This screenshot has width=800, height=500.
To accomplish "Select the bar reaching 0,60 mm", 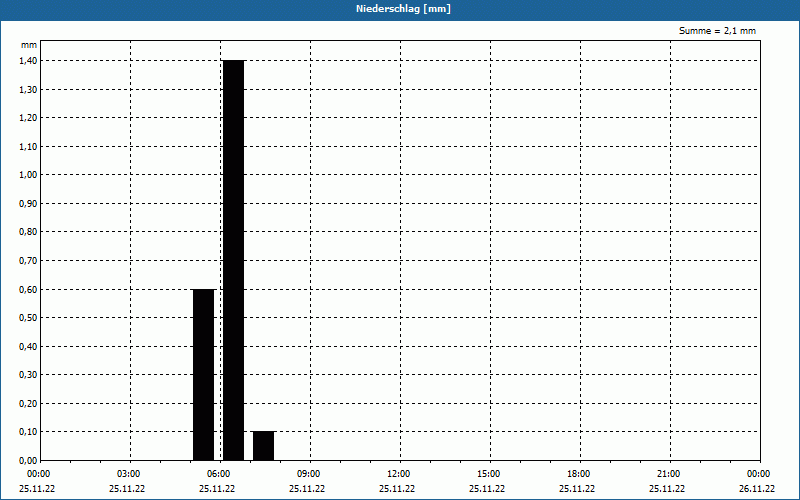I will point(204,375).
